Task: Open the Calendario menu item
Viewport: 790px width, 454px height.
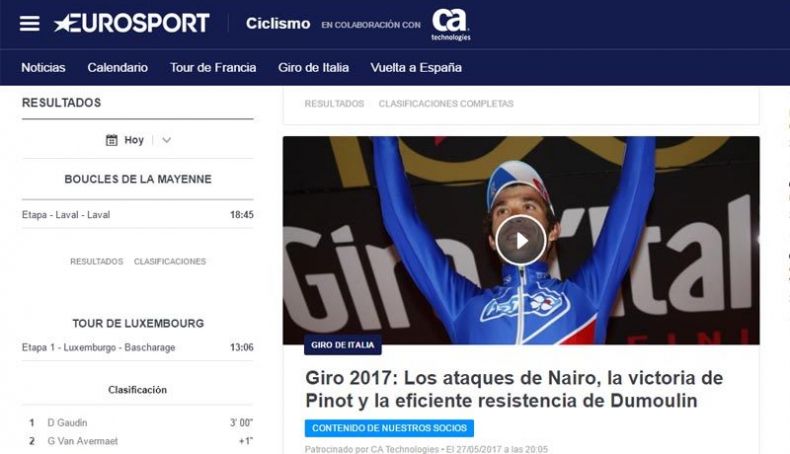Action: [117, 68]
